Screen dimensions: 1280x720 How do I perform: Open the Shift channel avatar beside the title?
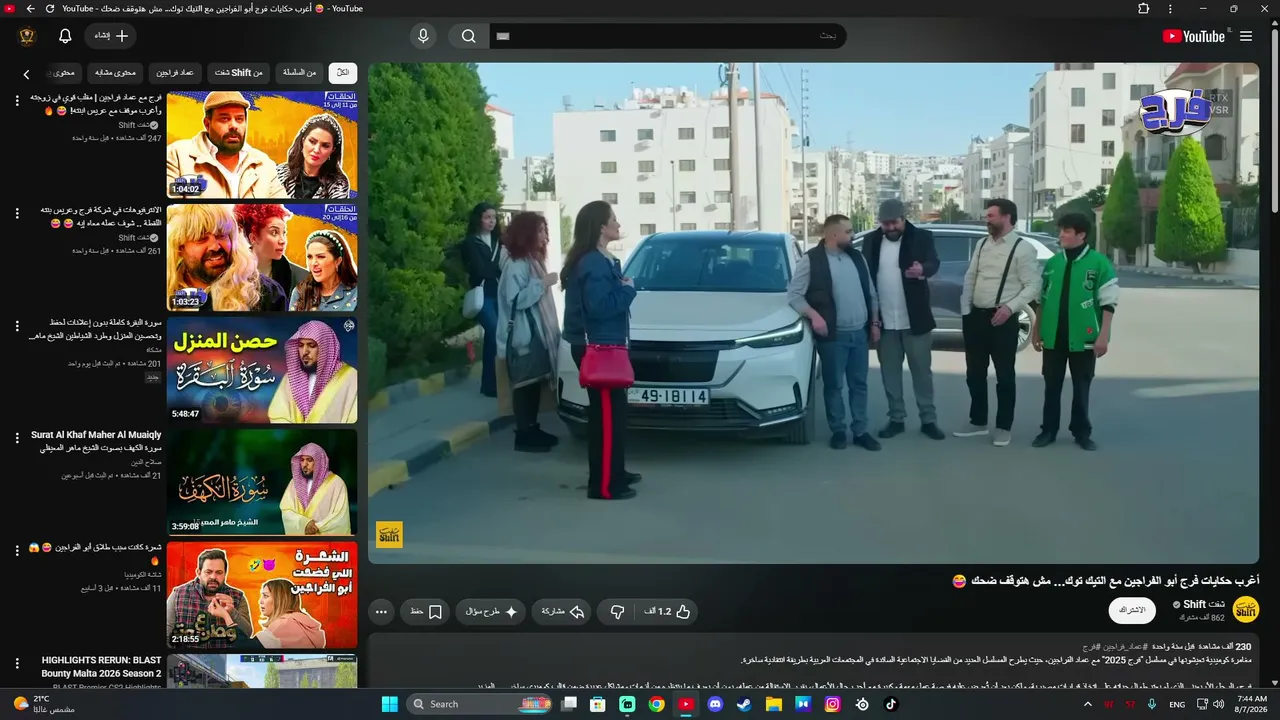point(1246,609)
